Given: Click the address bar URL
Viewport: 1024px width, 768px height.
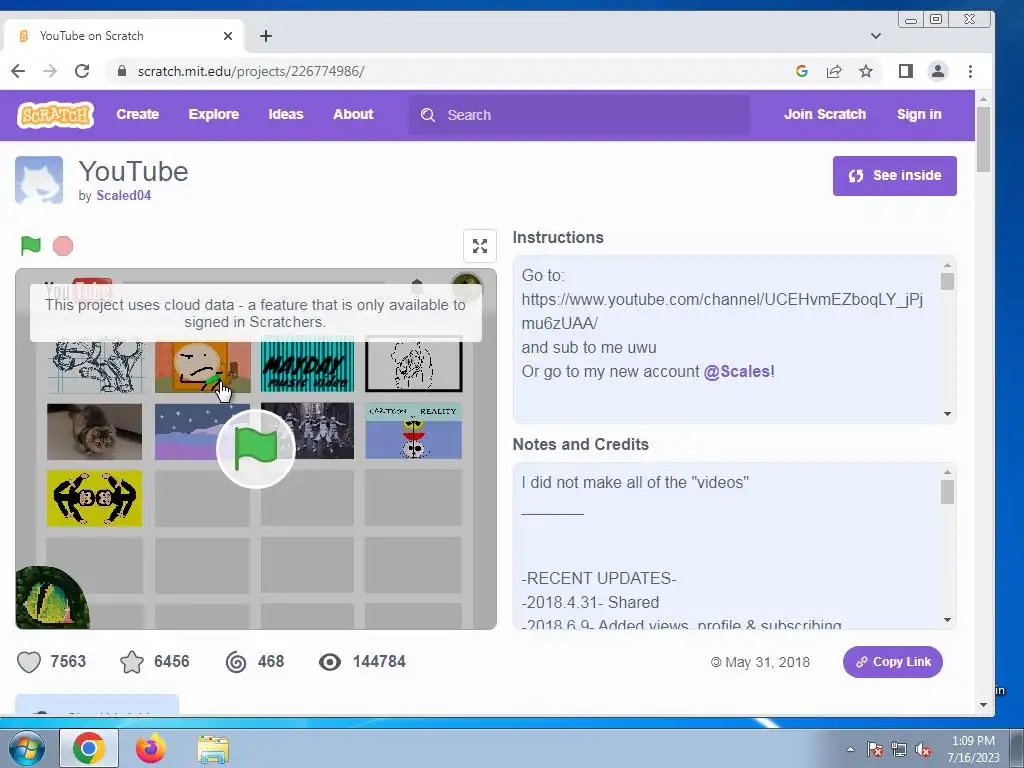Looking at the screenshot, I should [x=251, y=71].
